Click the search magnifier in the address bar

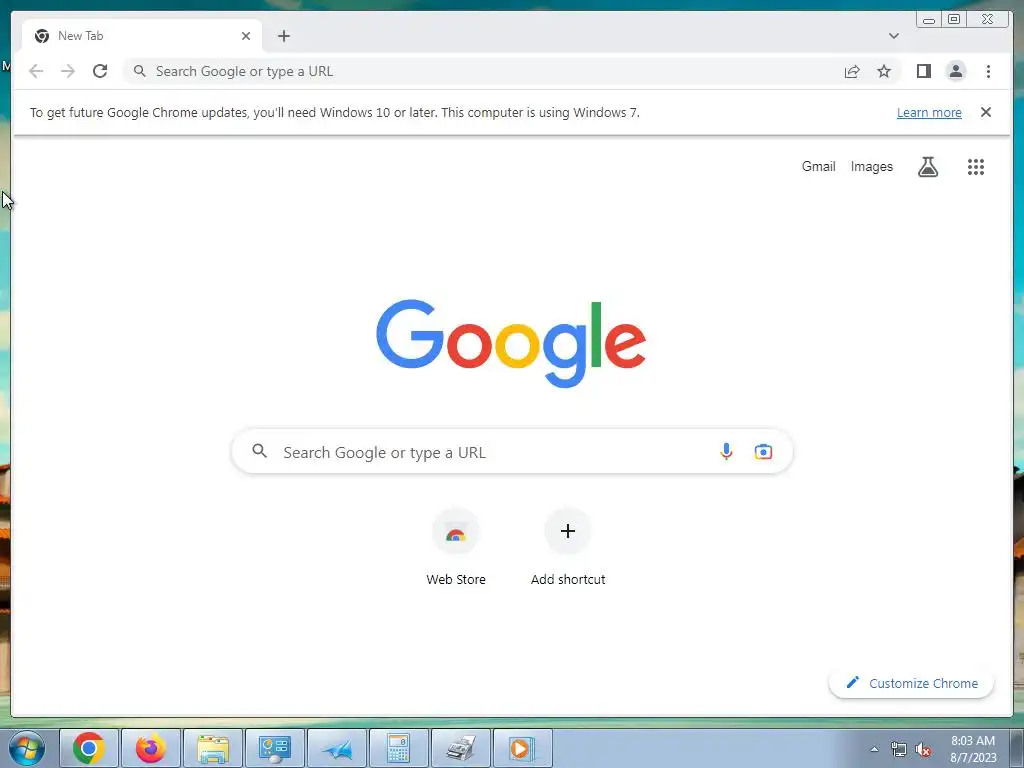pyautogui.click(x=139, y=71)
